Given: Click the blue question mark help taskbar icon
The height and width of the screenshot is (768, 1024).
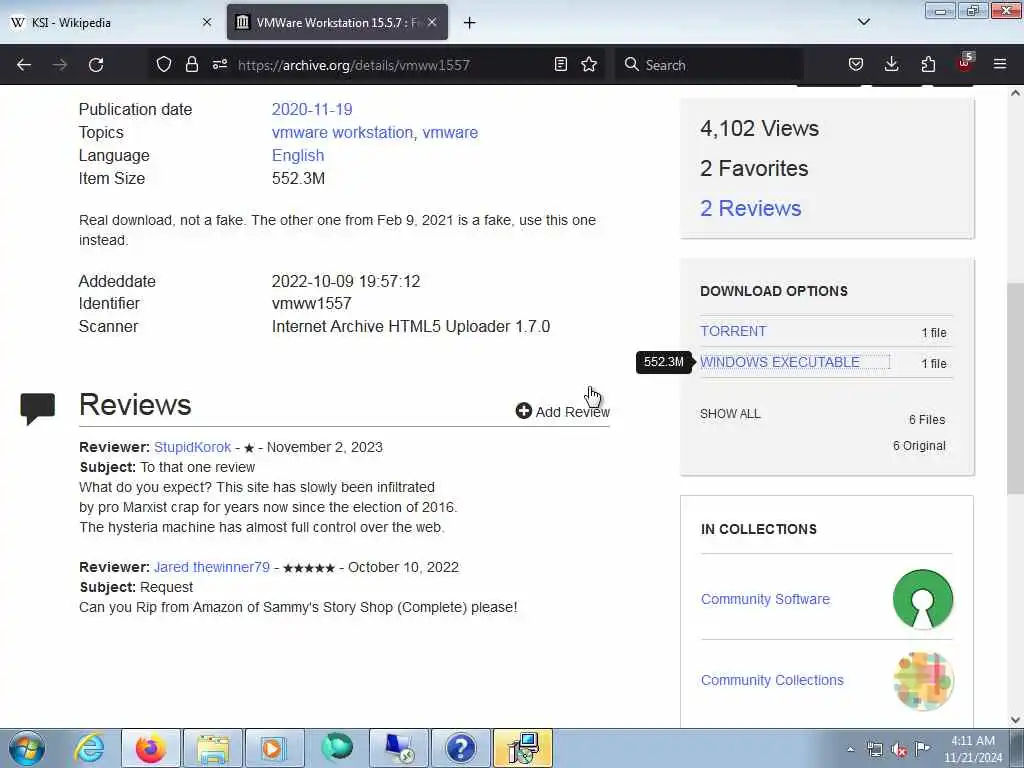Looking at the screenshot, I should pyautogui.click(x=460, y=748).
